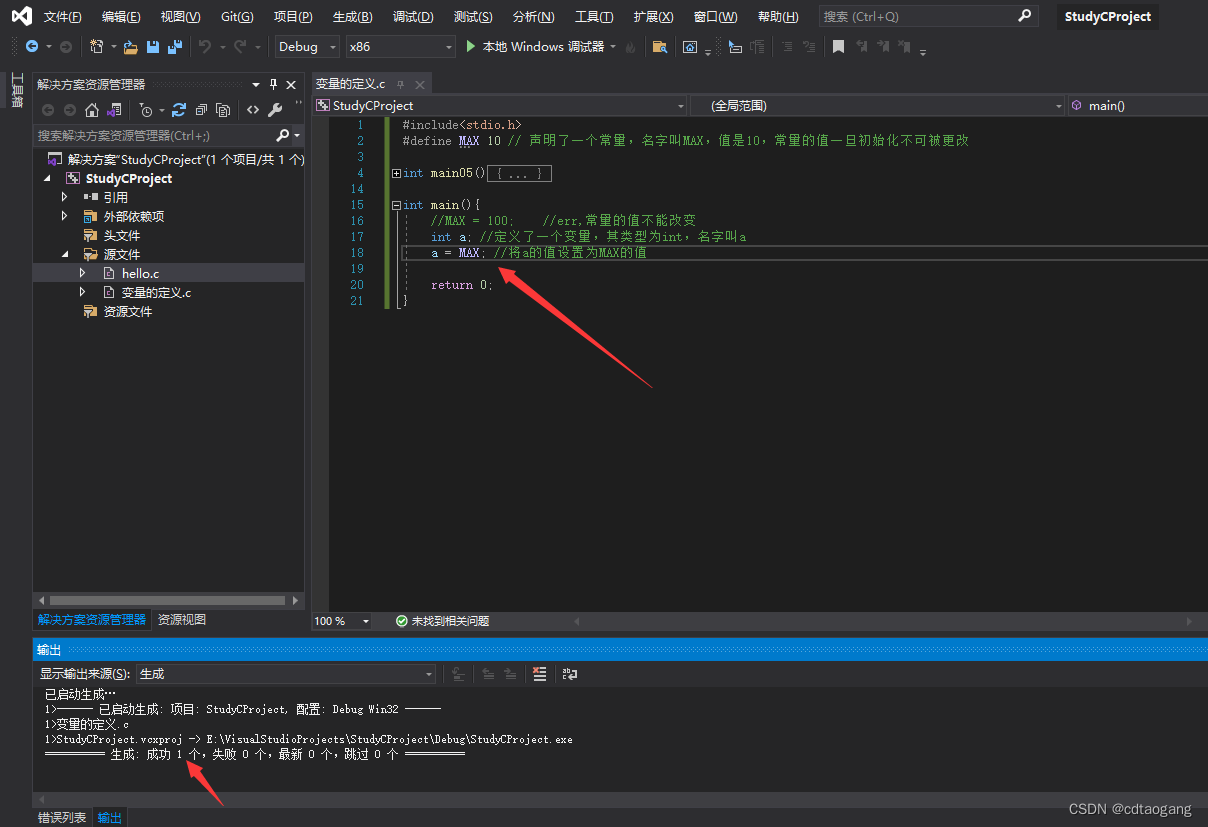The width and height of the screenshot is (1208, 827).
Task: Click the Solution Explorer search box
Action: (150, 135)
